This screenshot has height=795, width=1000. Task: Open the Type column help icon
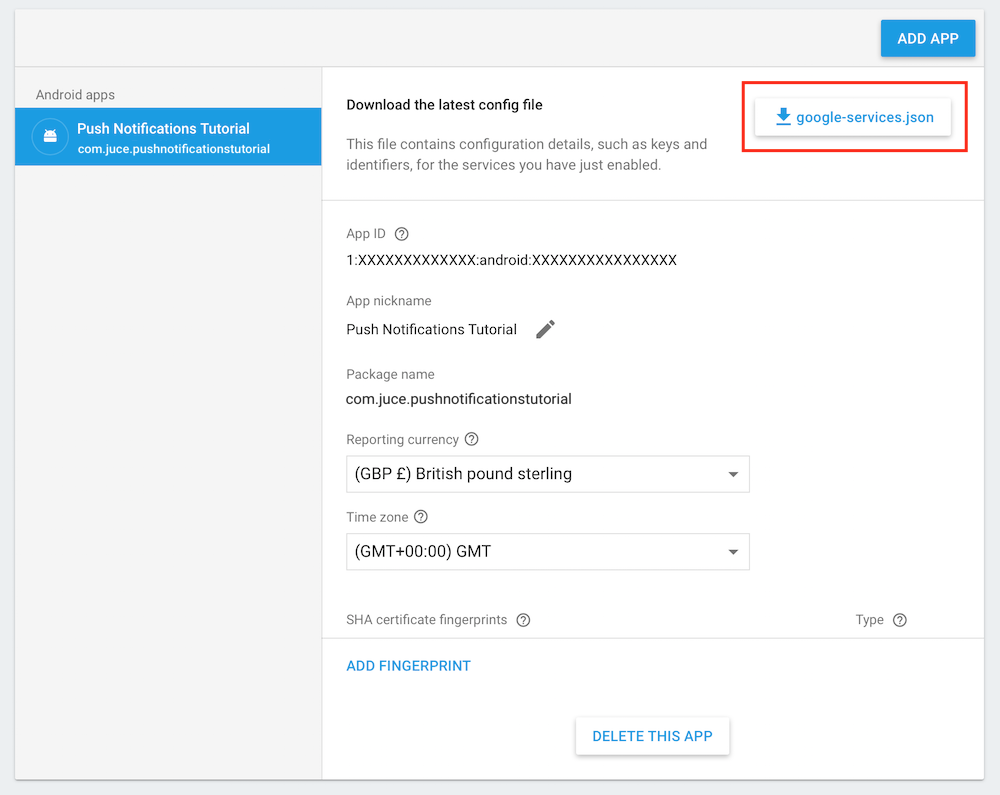click(x=899, y=619)
